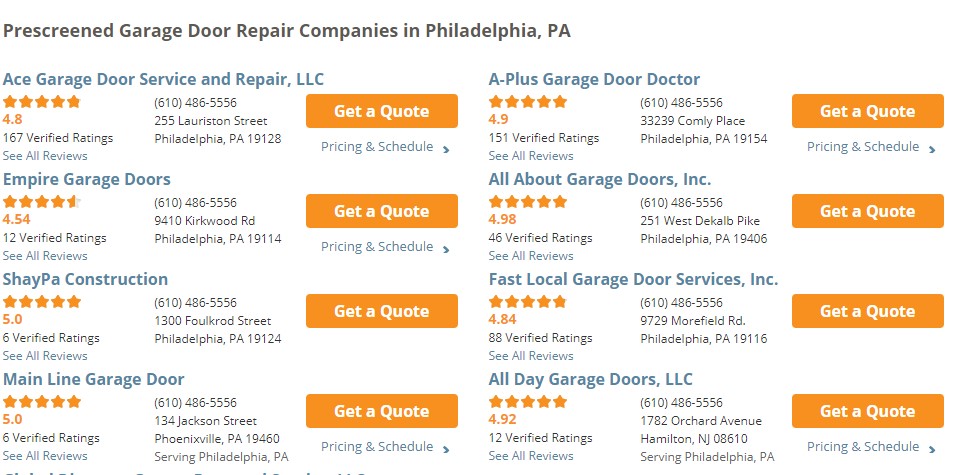
Task: Expand Pricing & Schedule for Main Line Garage Door
Action: click(384, 447)
